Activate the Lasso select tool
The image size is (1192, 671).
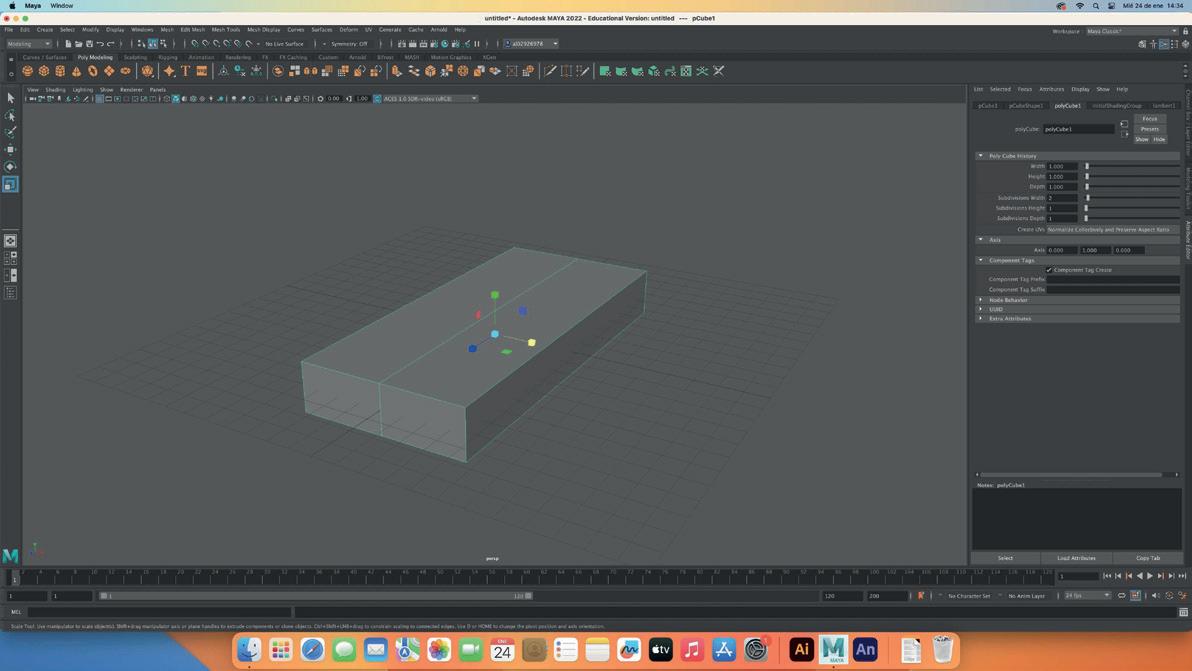click(x=10, y=116)
